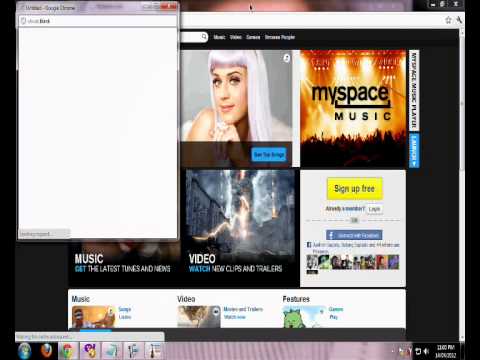Screen dimensions: 480x360
Task: Click the small icon at Katy Perry banner corner
Action: pos(287,58)
